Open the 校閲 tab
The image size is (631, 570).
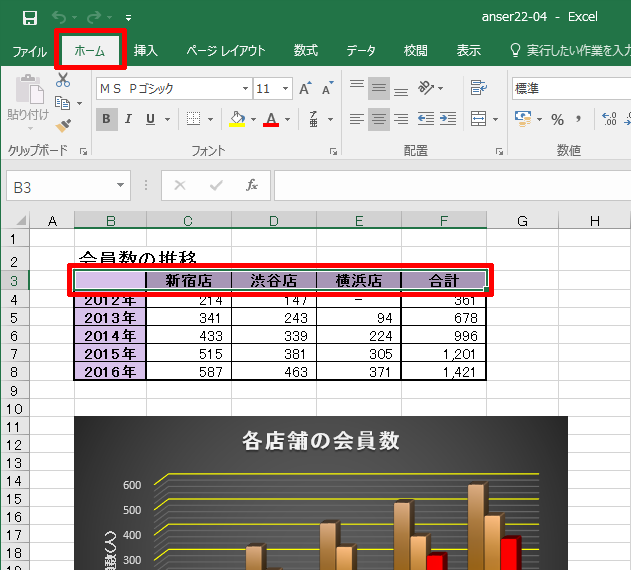tap(415, 51)
